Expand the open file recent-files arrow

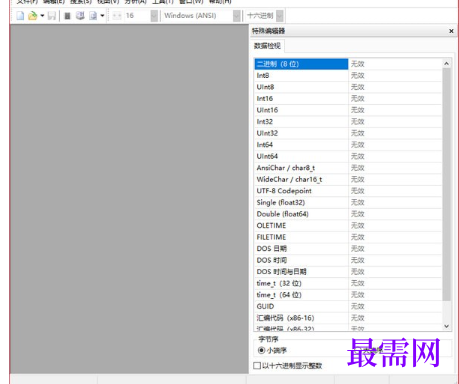42,16
